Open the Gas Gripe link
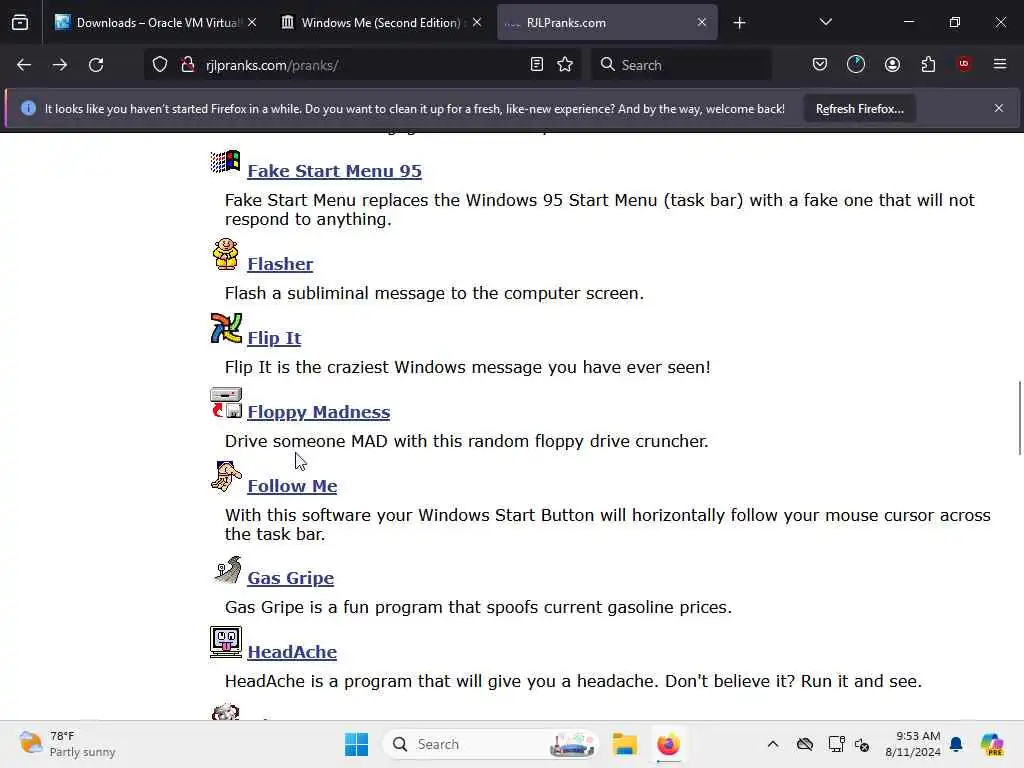1024x768 pixels. click(291, 578)
